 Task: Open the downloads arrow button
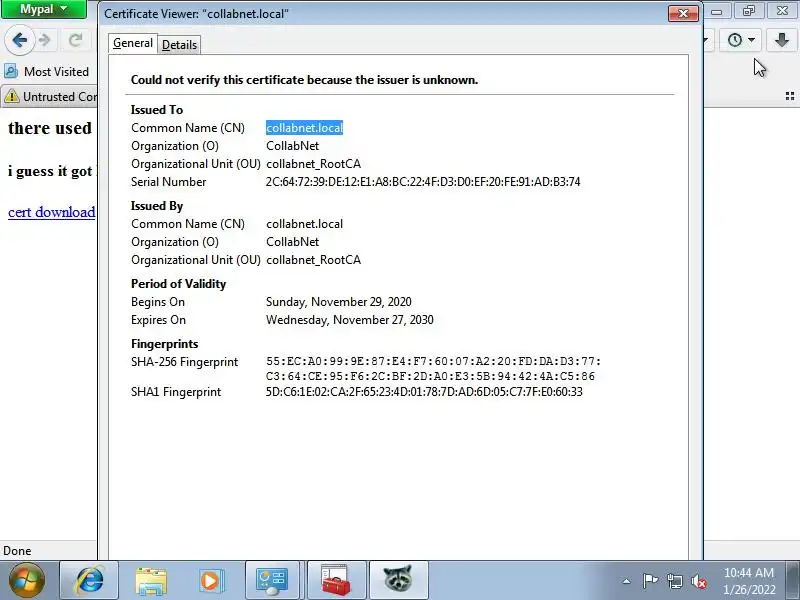tap(781, 40)
